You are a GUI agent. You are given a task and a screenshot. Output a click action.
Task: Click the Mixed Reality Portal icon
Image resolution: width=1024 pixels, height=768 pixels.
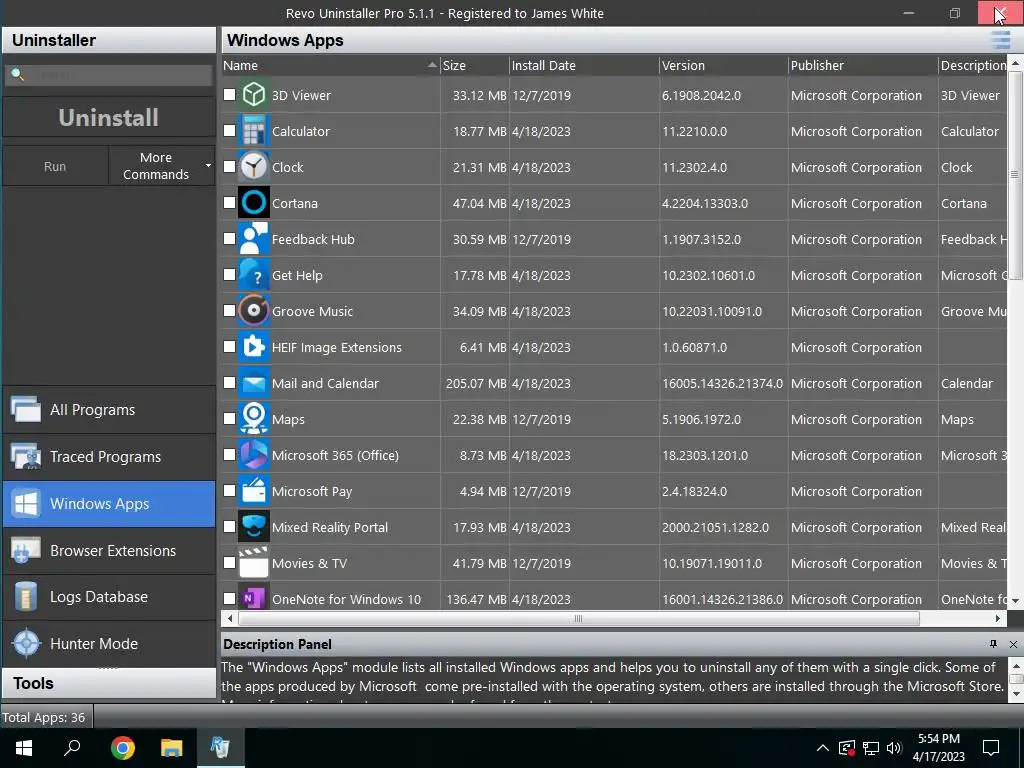coord(253,526)
